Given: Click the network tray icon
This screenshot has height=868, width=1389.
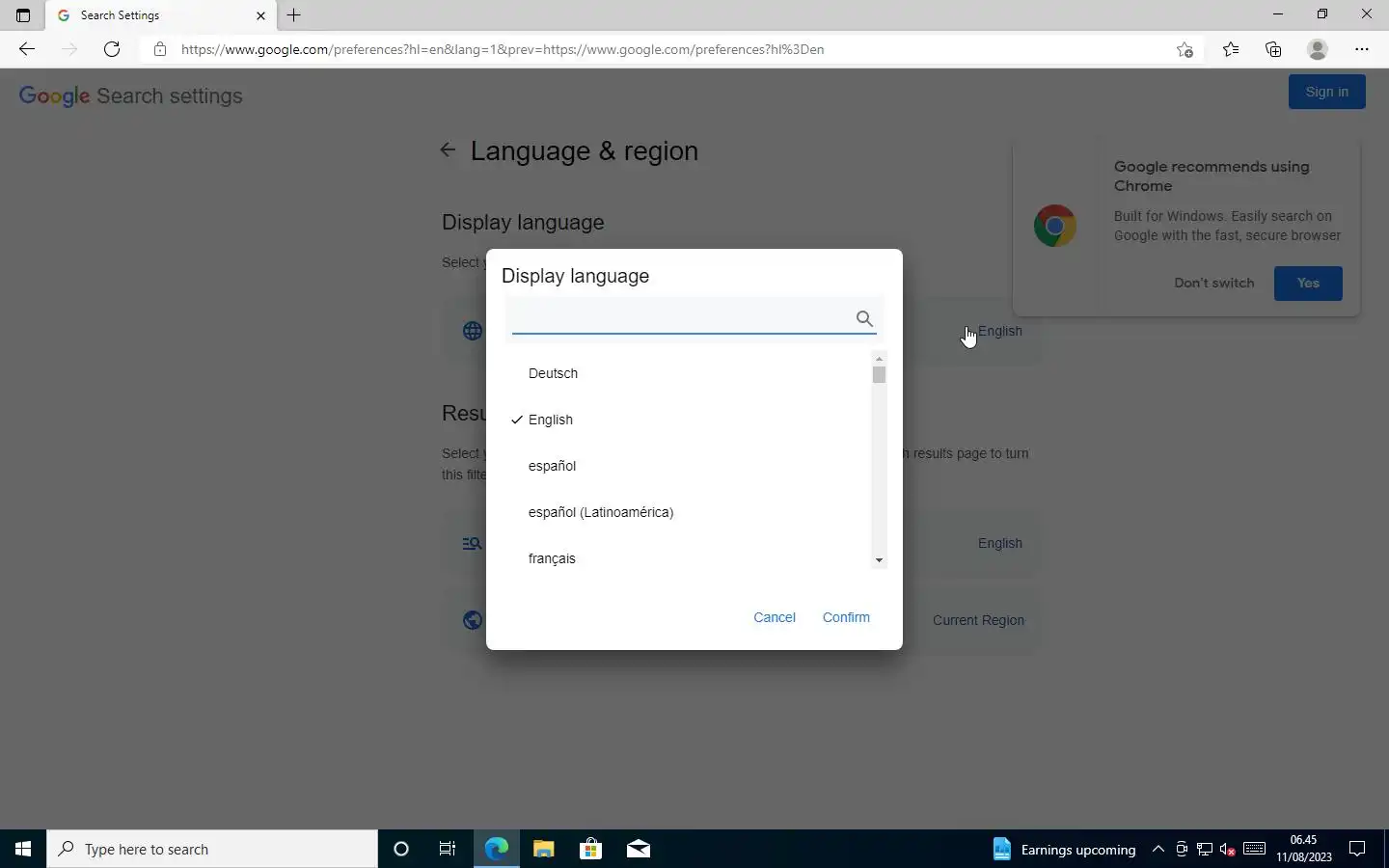Looking at the screenshot, I should [x=1205, y=849].
